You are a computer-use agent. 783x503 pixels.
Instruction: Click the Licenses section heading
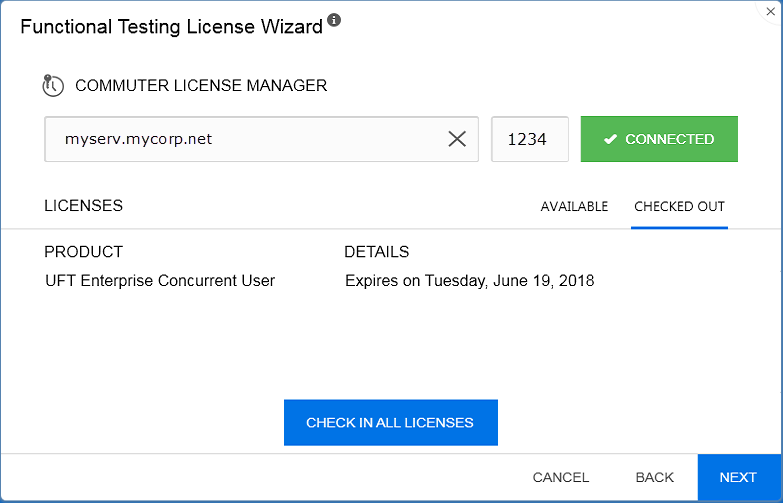[x=84, y=206]
